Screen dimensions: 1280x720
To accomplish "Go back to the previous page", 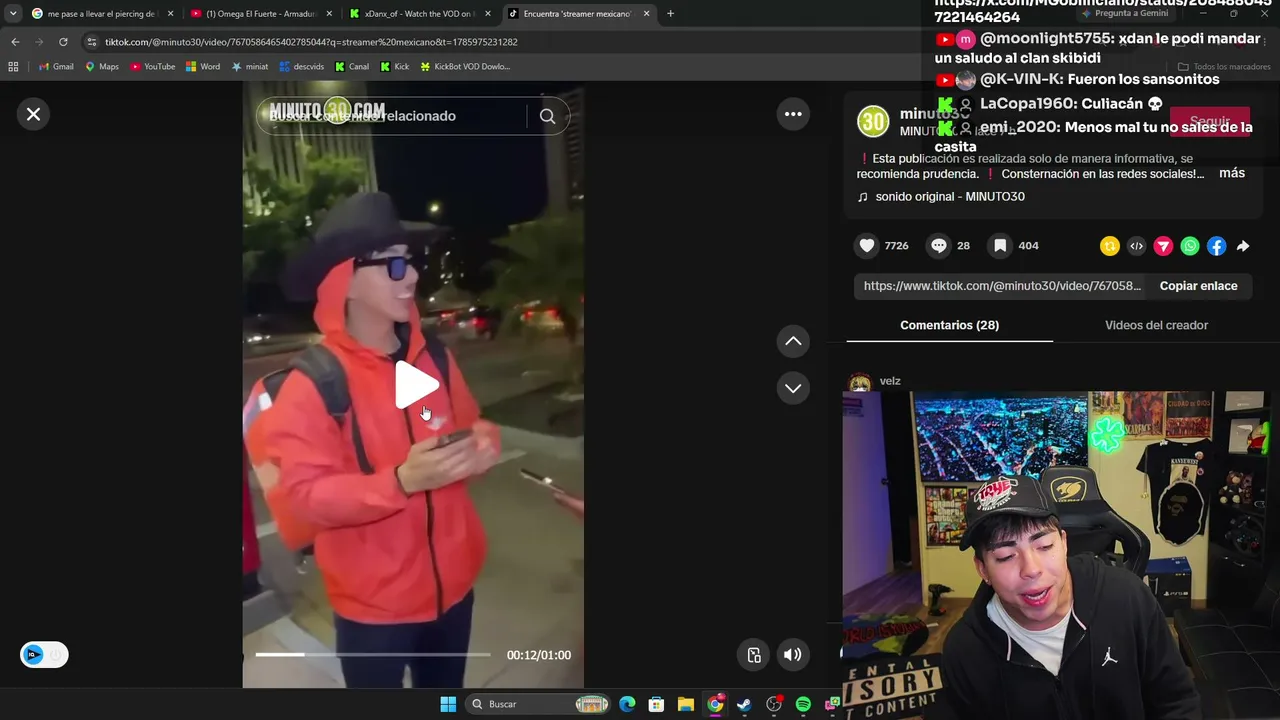I will tap(15, 42).
